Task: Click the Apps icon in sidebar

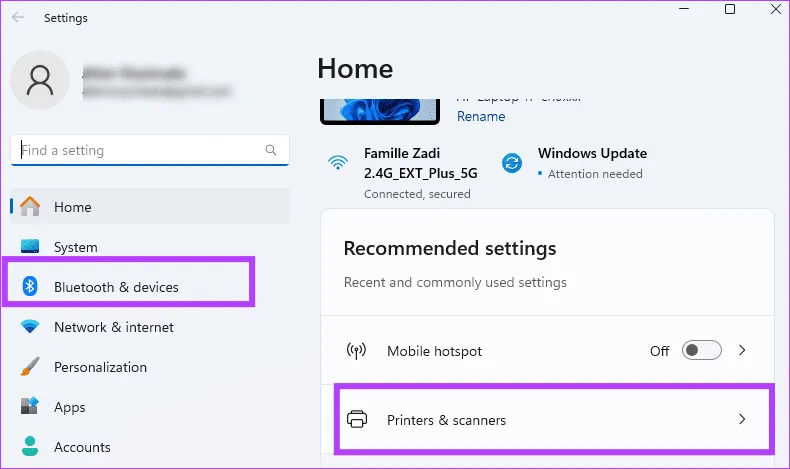Action: 30,407
